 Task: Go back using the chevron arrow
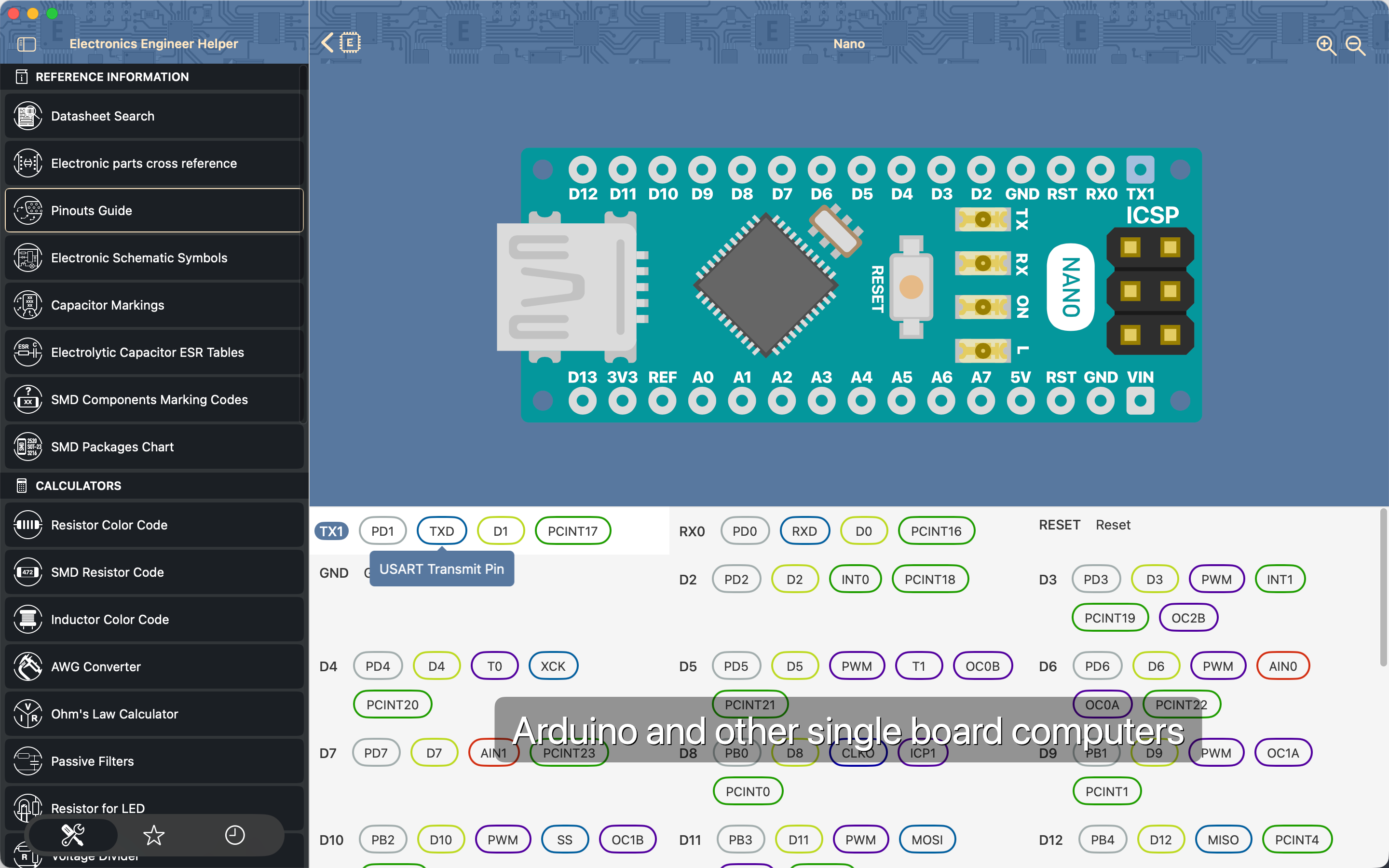(327, 43)
